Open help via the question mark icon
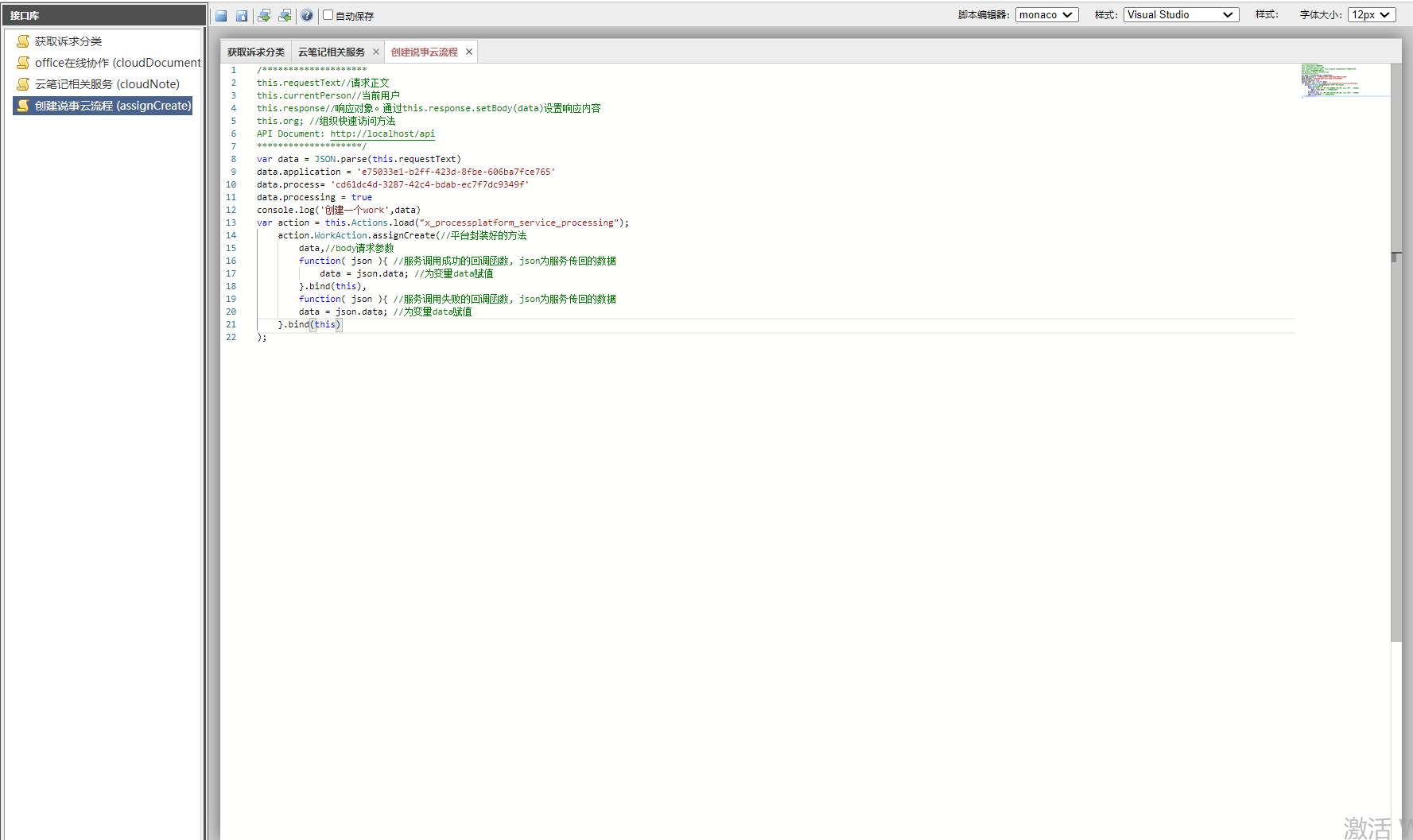 point(307,16)
